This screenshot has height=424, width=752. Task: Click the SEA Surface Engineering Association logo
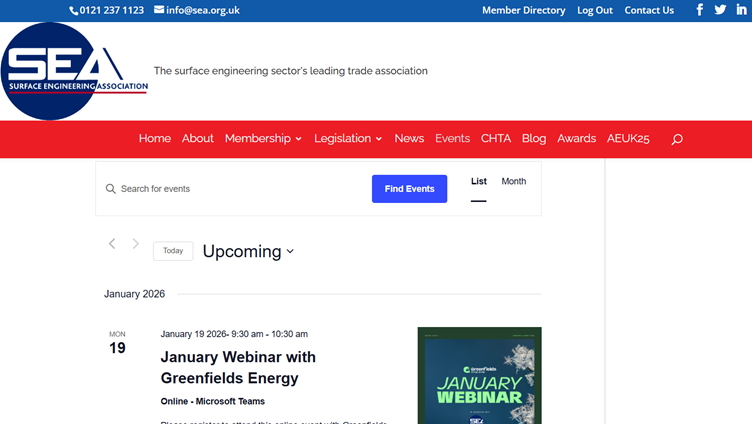pyautogui.click(x=74, y=71)
